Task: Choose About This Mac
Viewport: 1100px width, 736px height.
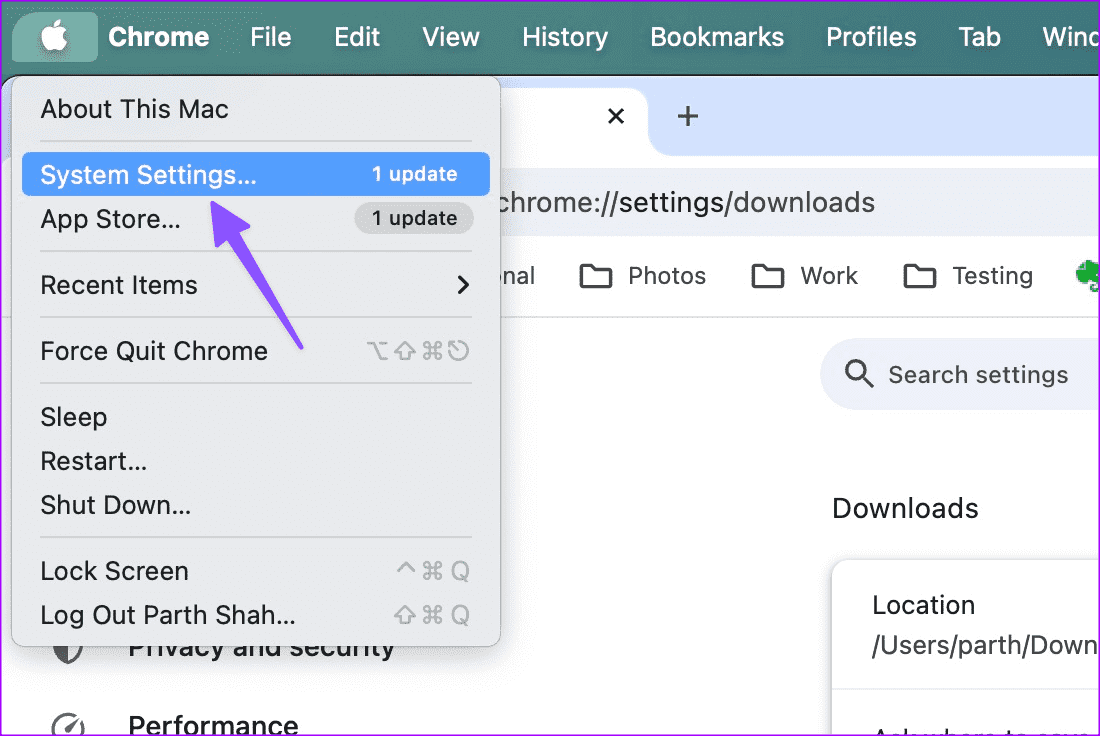Action: (x=134, y=109)
